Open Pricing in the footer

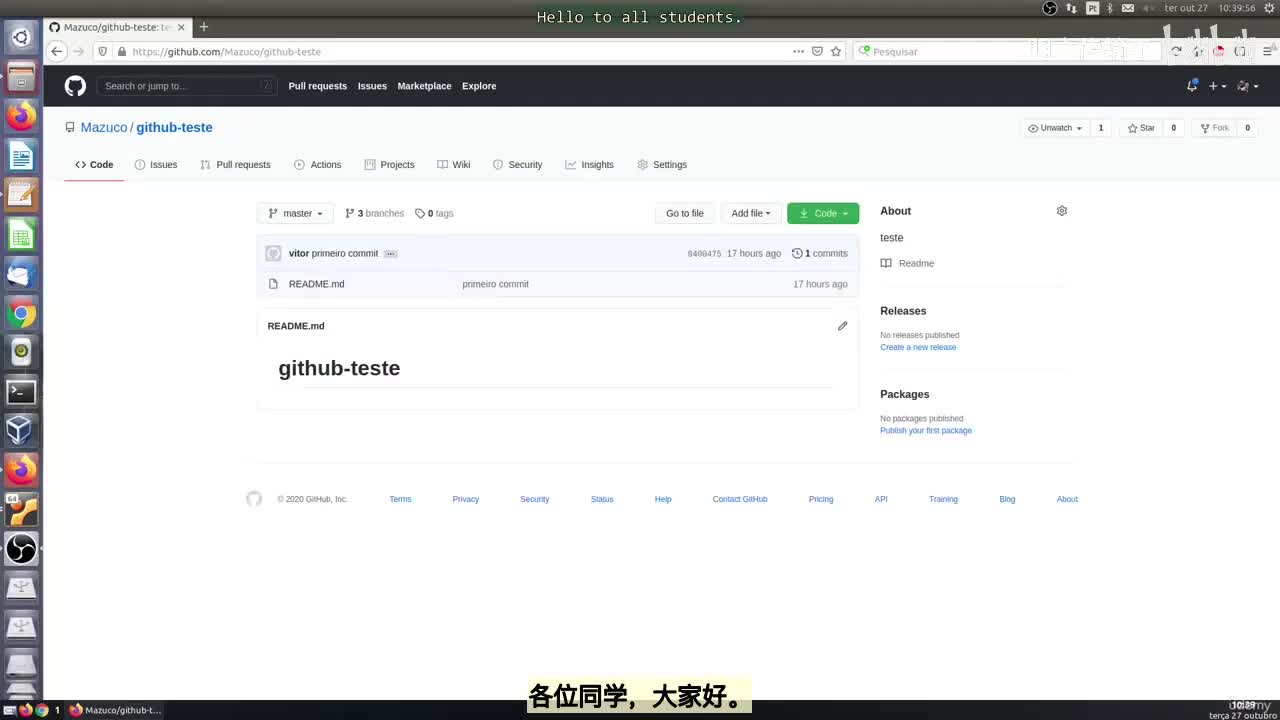(x=821, y=499)
